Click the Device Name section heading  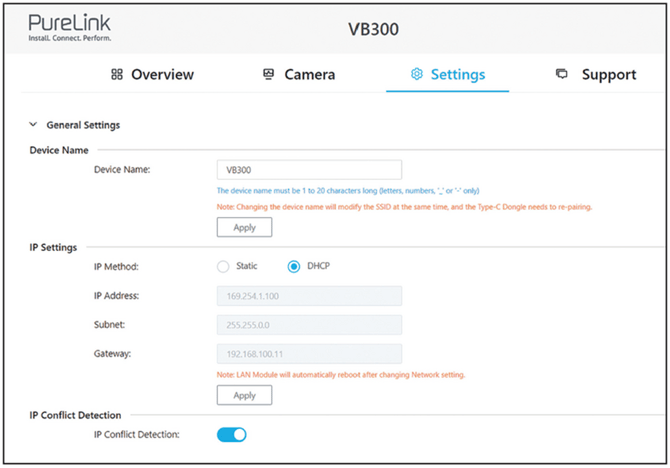tap(59, 150)
